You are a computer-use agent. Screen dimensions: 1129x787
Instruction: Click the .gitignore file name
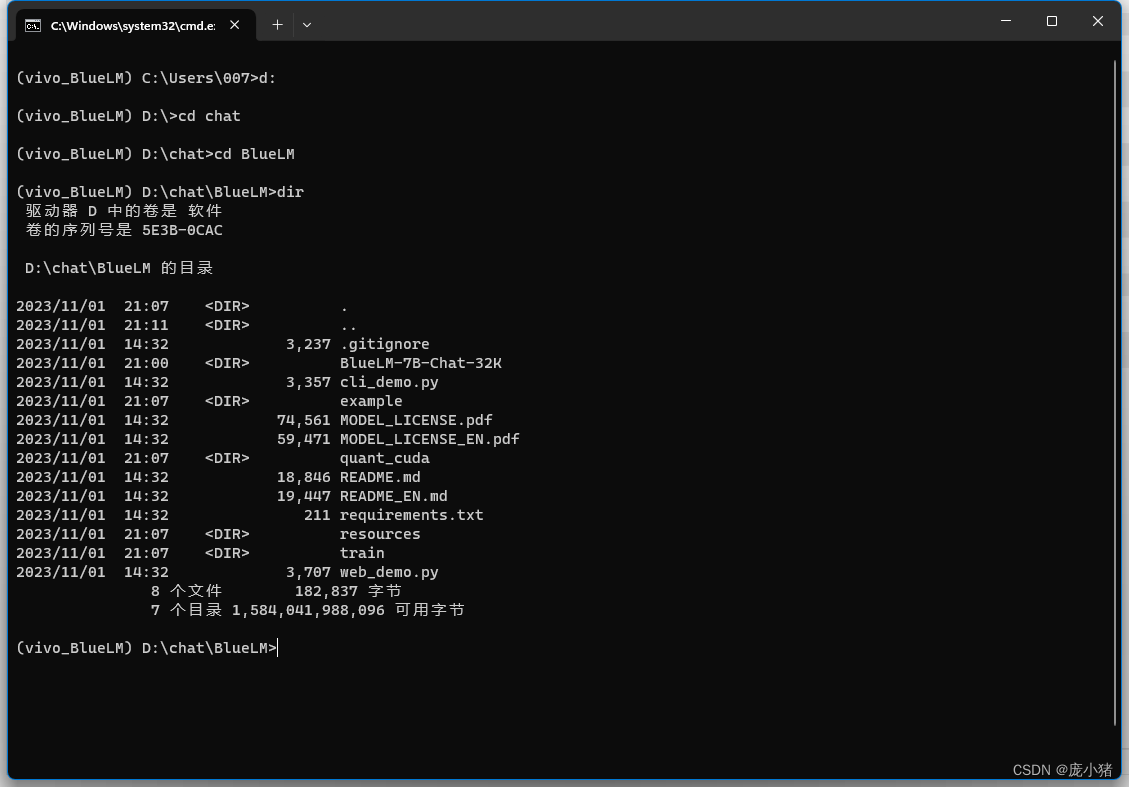pos(384,344)
